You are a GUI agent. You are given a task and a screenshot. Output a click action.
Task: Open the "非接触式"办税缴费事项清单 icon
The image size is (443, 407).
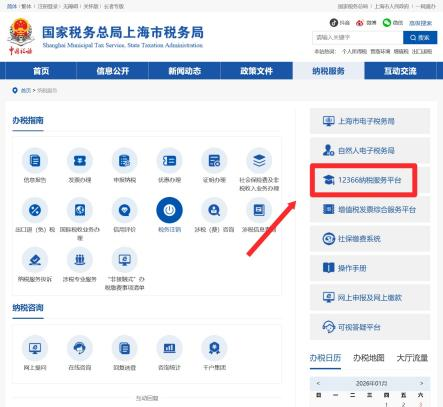coord(124,260)
